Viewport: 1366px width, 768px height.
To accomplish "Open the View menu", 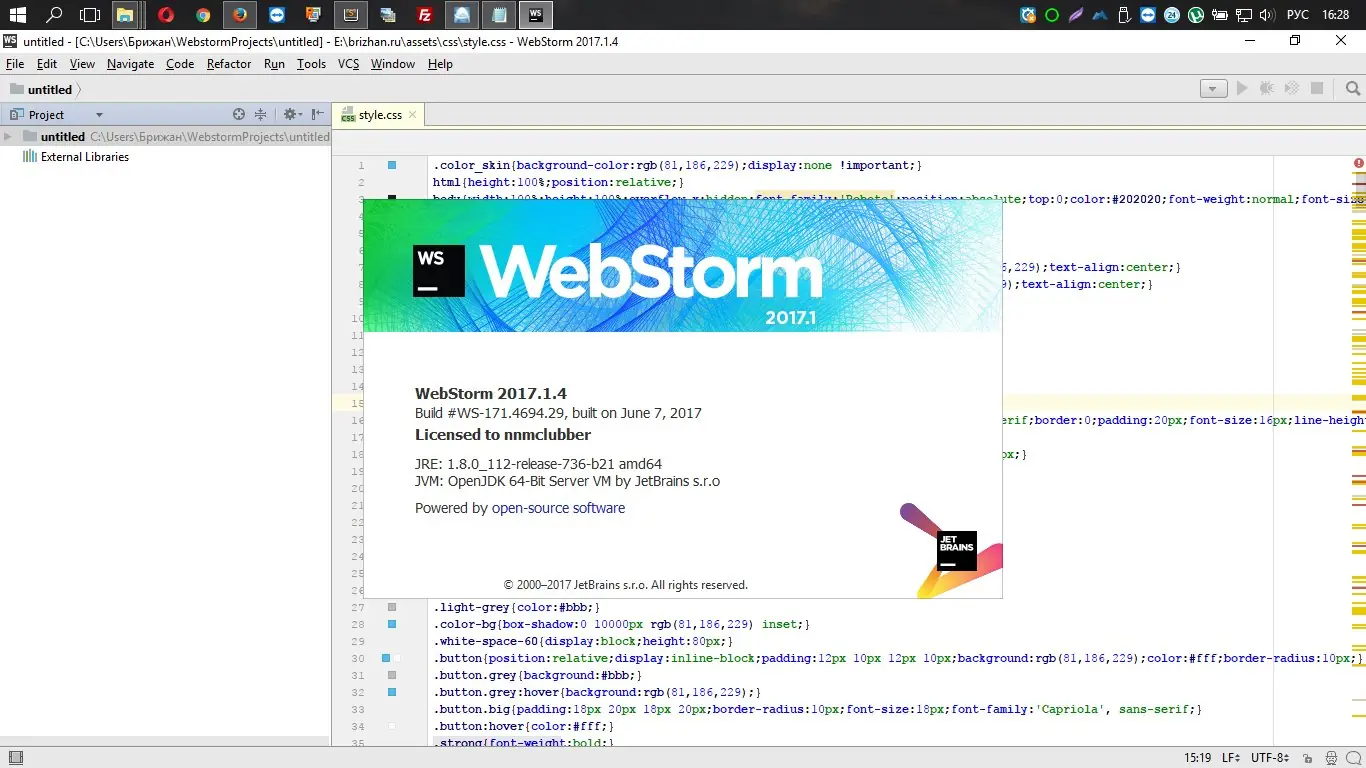I will click(82, 64).
